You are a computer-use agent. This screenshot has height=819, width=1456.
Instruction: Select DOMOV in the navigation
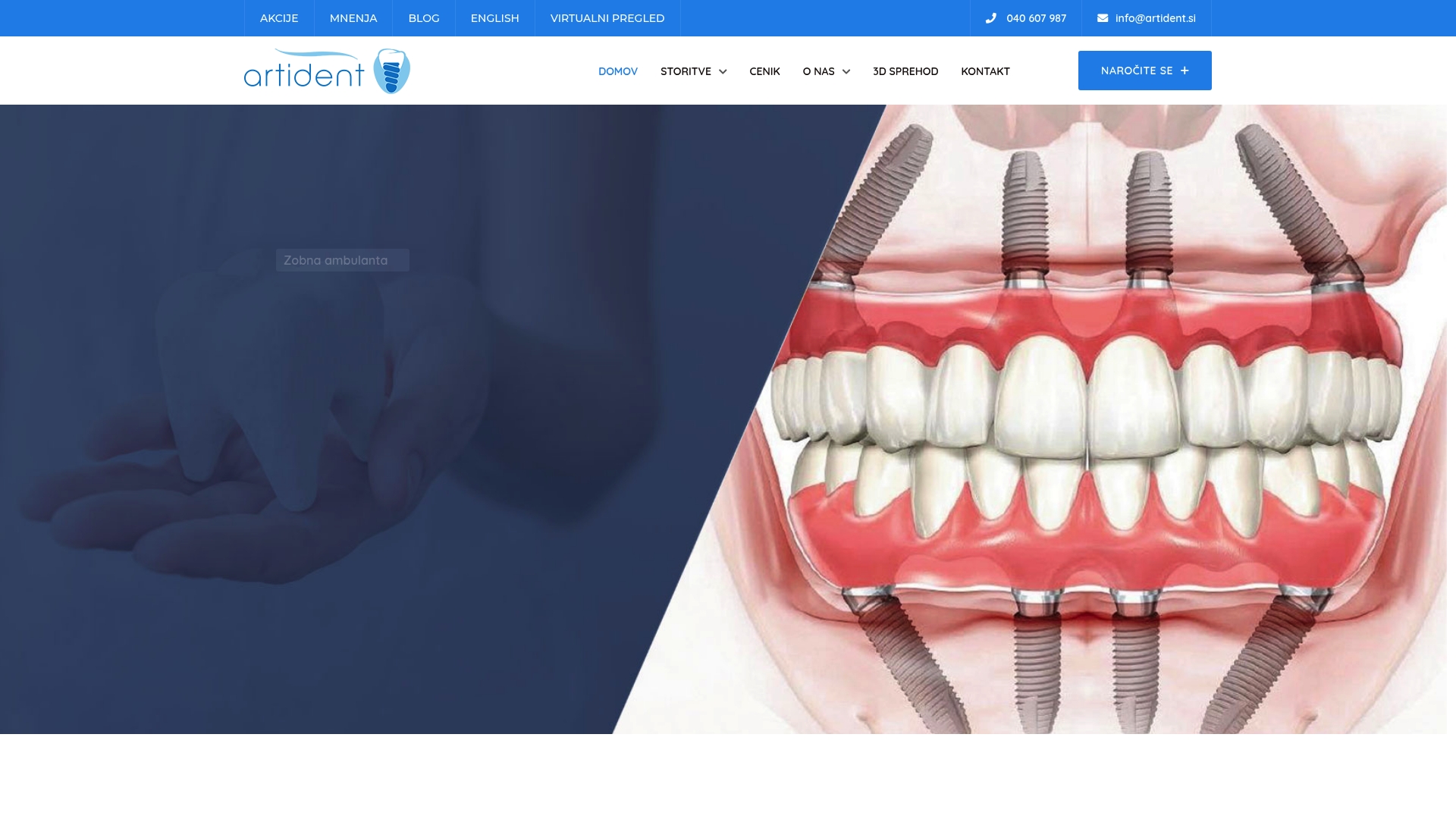point(618,71)
